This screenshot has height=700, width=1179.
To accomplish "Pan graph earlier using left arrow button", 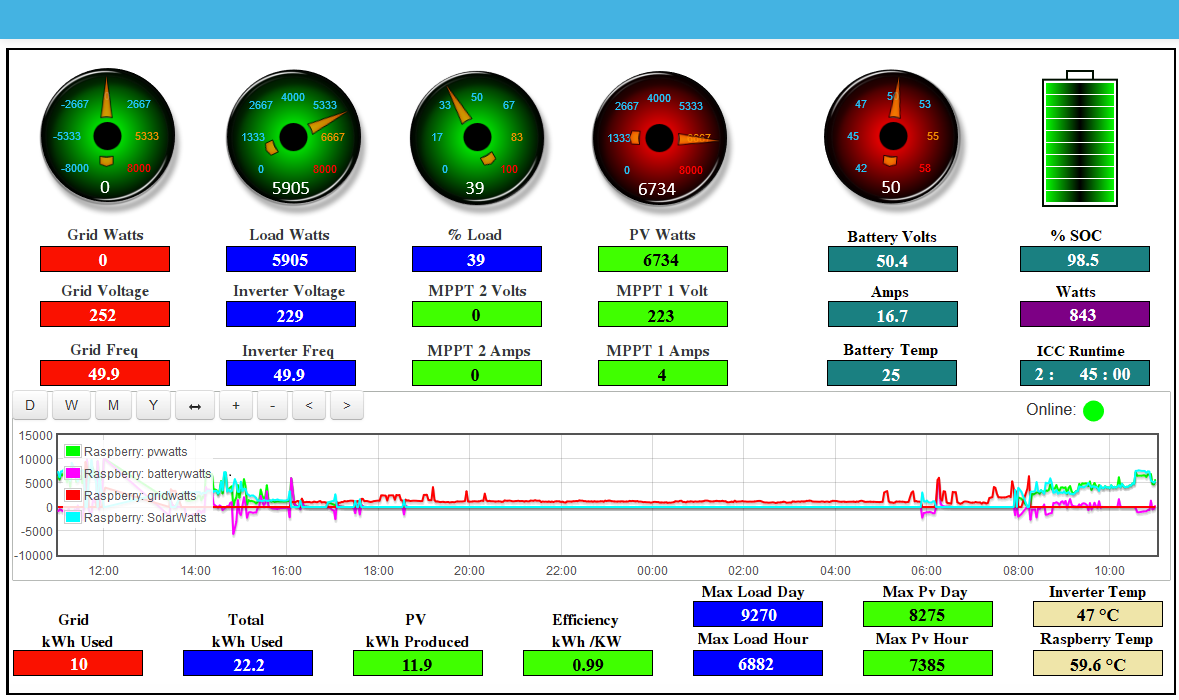I will click(x=309, y=406).
